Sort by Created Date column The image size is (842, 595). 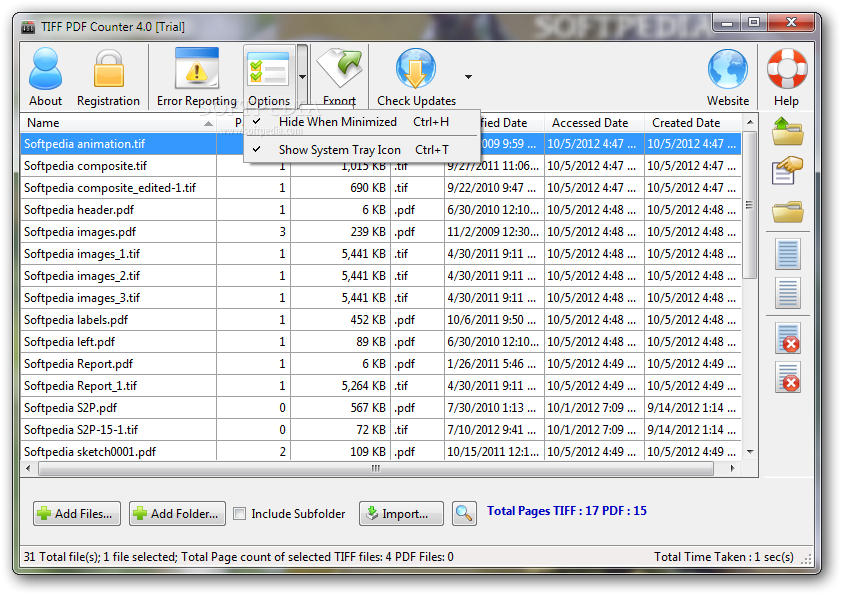[693, 123]
